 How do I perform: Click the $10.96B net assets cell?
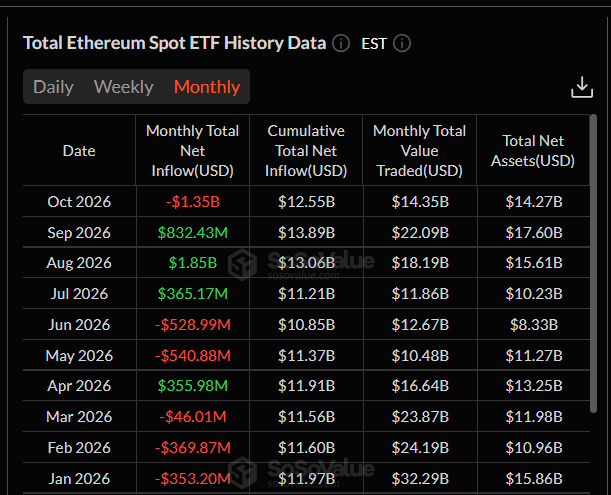(x=534, y=447)
